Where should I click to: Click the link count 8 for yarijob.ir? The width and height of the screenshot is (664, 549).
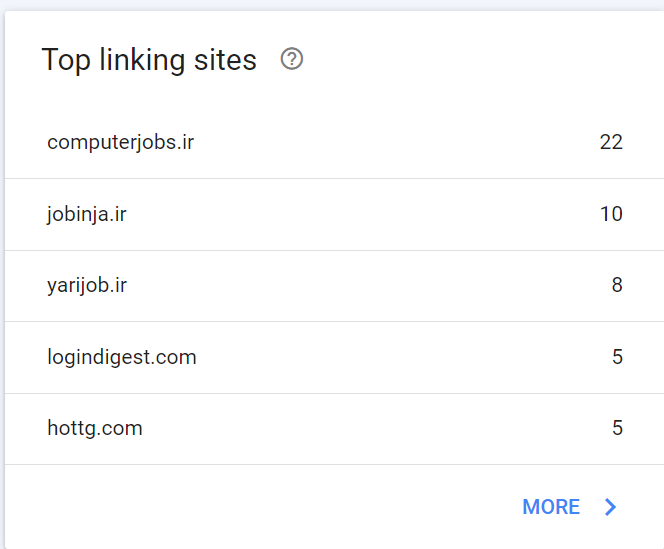(x=617, y=285)
